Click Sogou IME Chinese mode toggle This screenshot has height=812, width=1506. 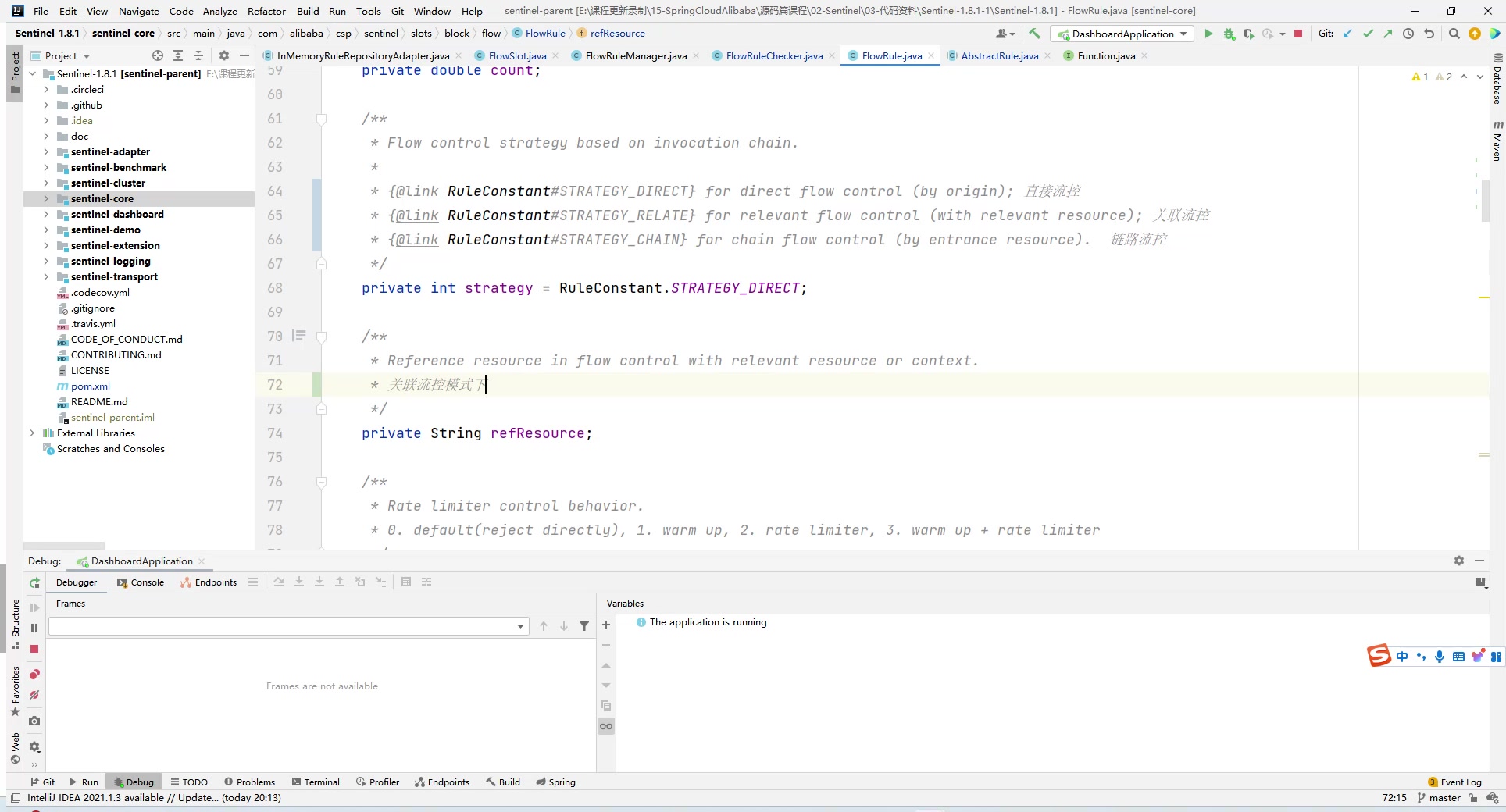pos(1402,657)
